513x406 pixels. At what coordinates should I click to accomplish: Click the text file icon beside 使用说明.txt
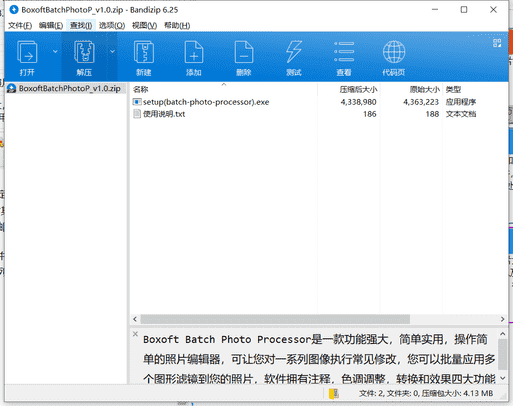(x=137, y=114)
